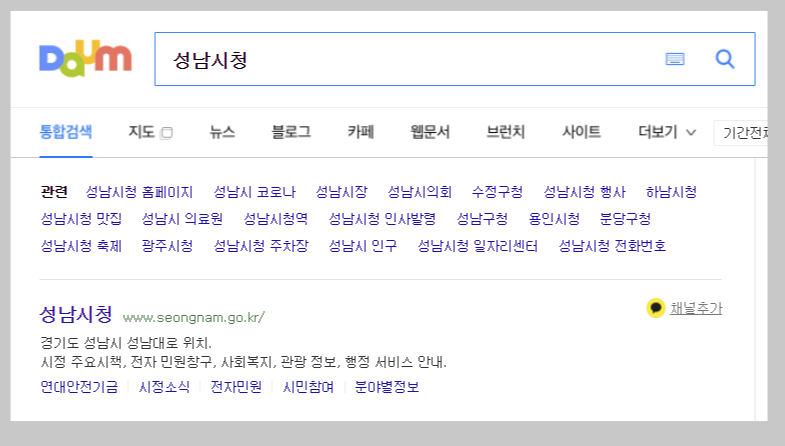This screenshot has height=446, width=785.
Task: Click related search 성남시 코로나
Action: (255, 192)
